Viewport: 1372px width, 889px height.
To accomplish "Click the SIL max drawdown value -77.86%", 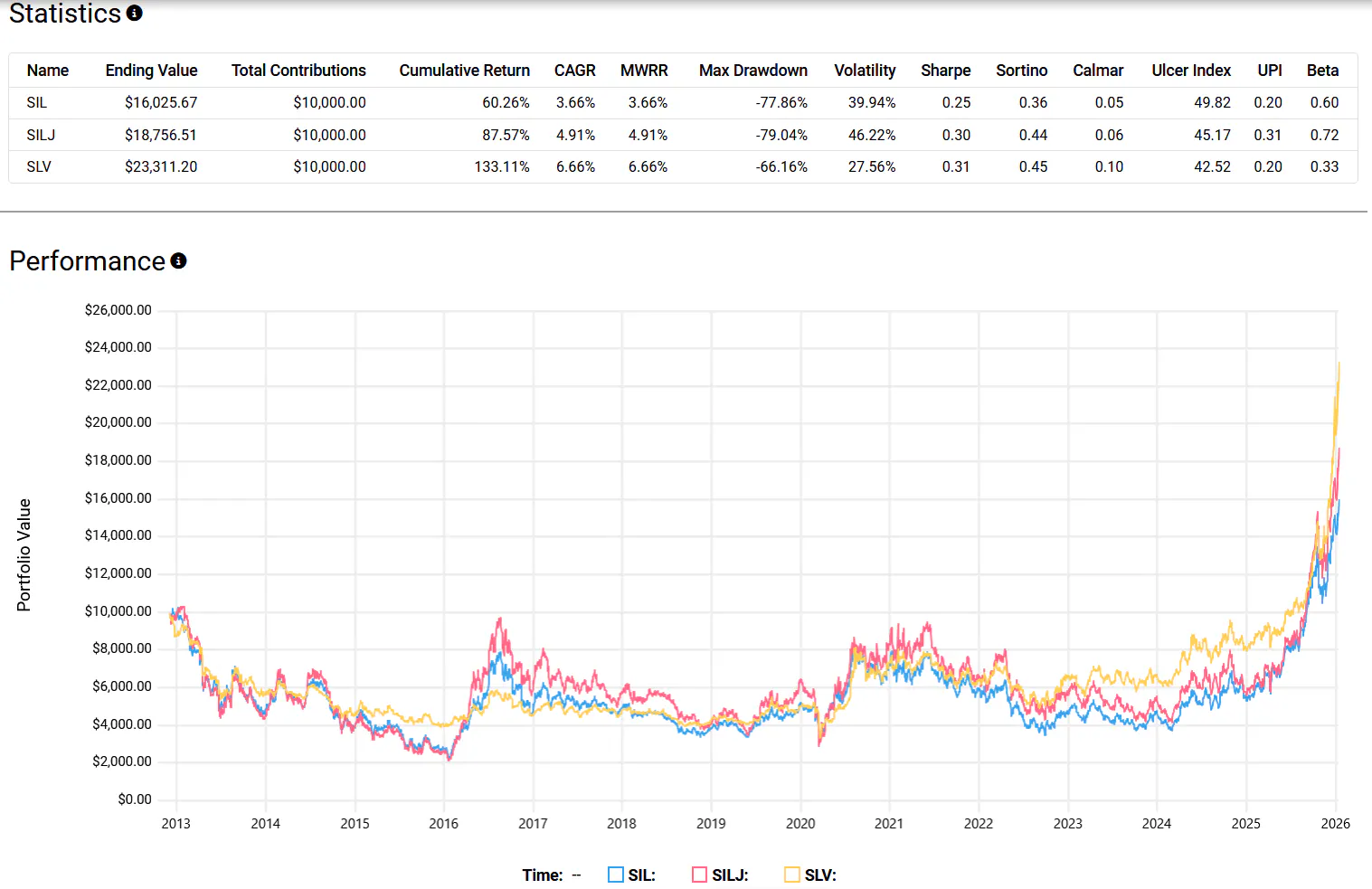I will [x=782, y=103].
